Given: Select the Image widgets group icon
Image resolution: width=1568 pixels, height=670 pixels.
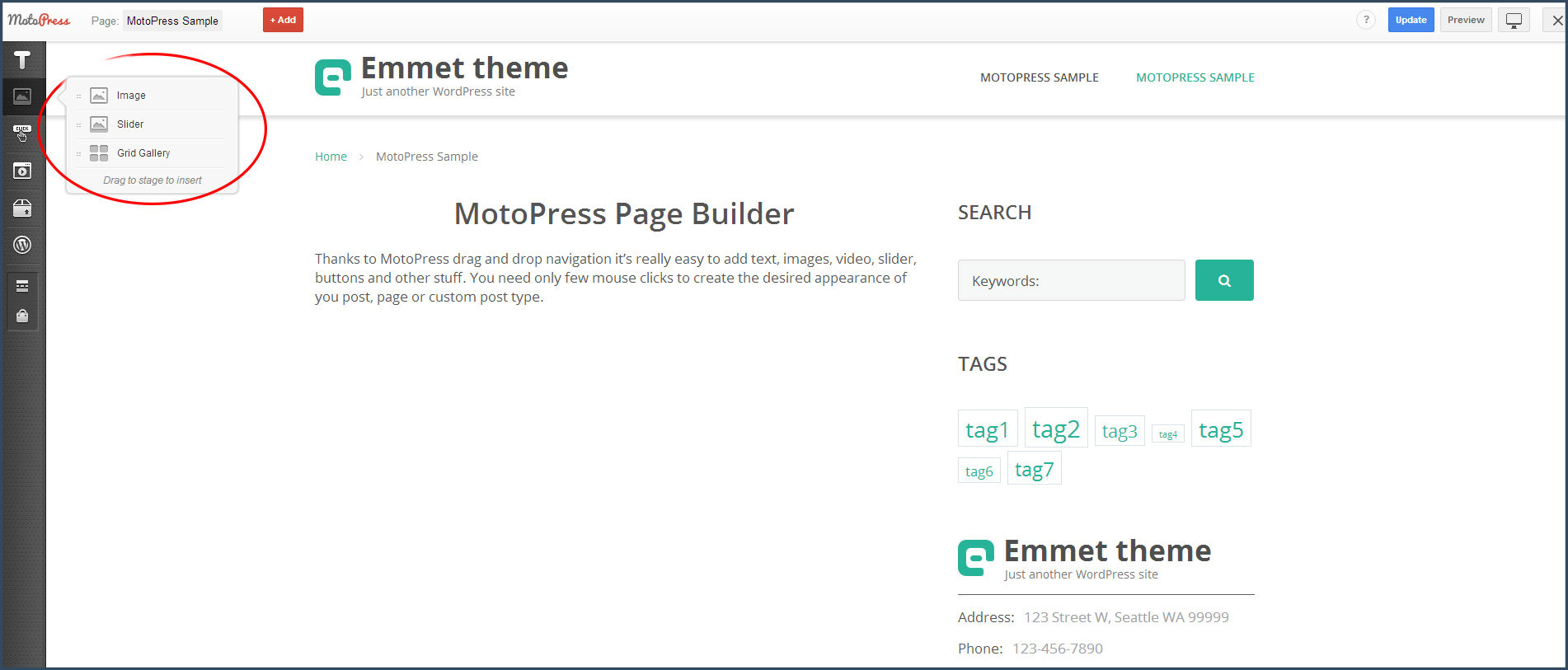Looking at the screenshot, I should (22, 96).
